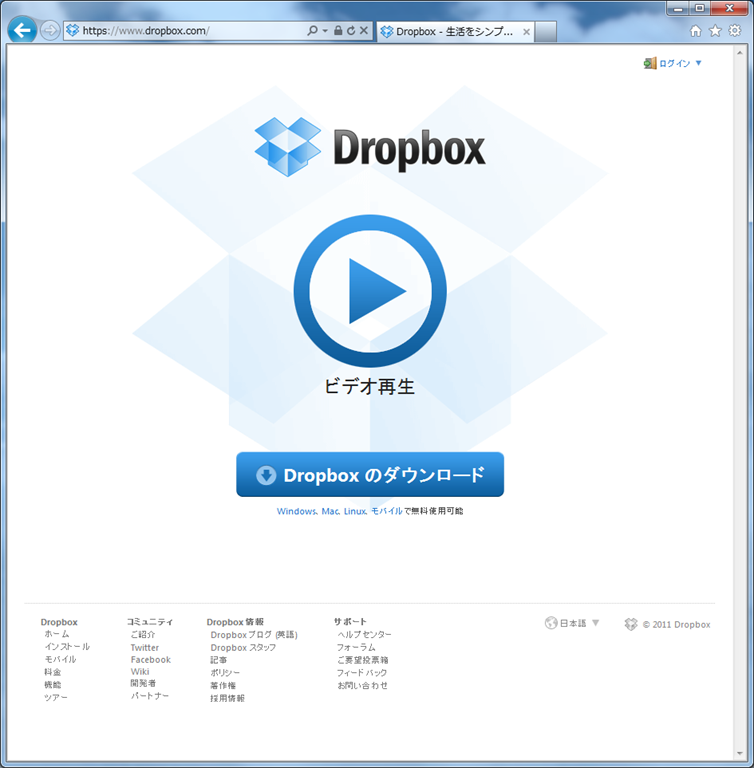Open footer ポリシー link
The image size is (754, 768).
(225, 673)
